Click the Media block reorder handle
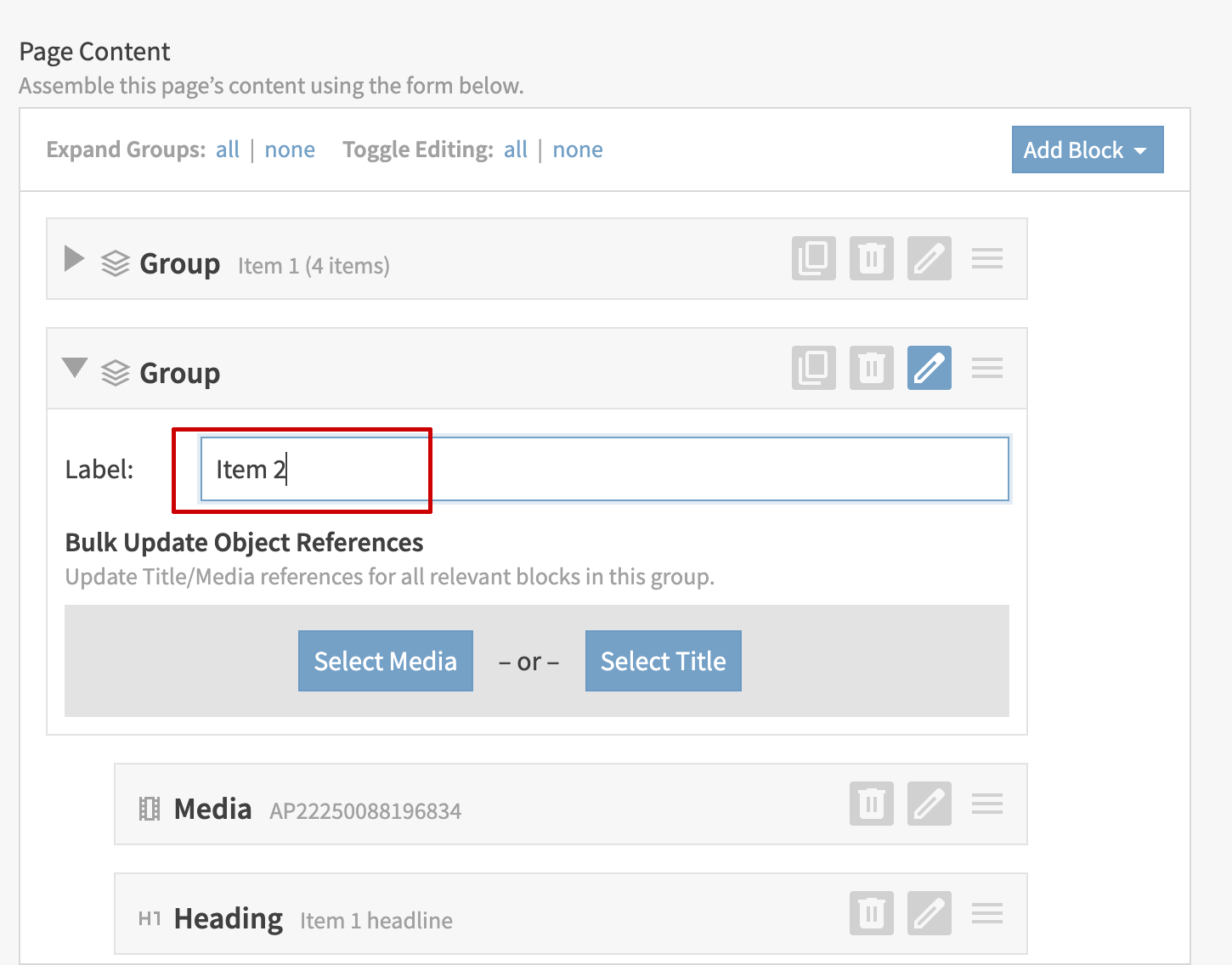This screenshot has width=1232, height=965. point(986,804)
